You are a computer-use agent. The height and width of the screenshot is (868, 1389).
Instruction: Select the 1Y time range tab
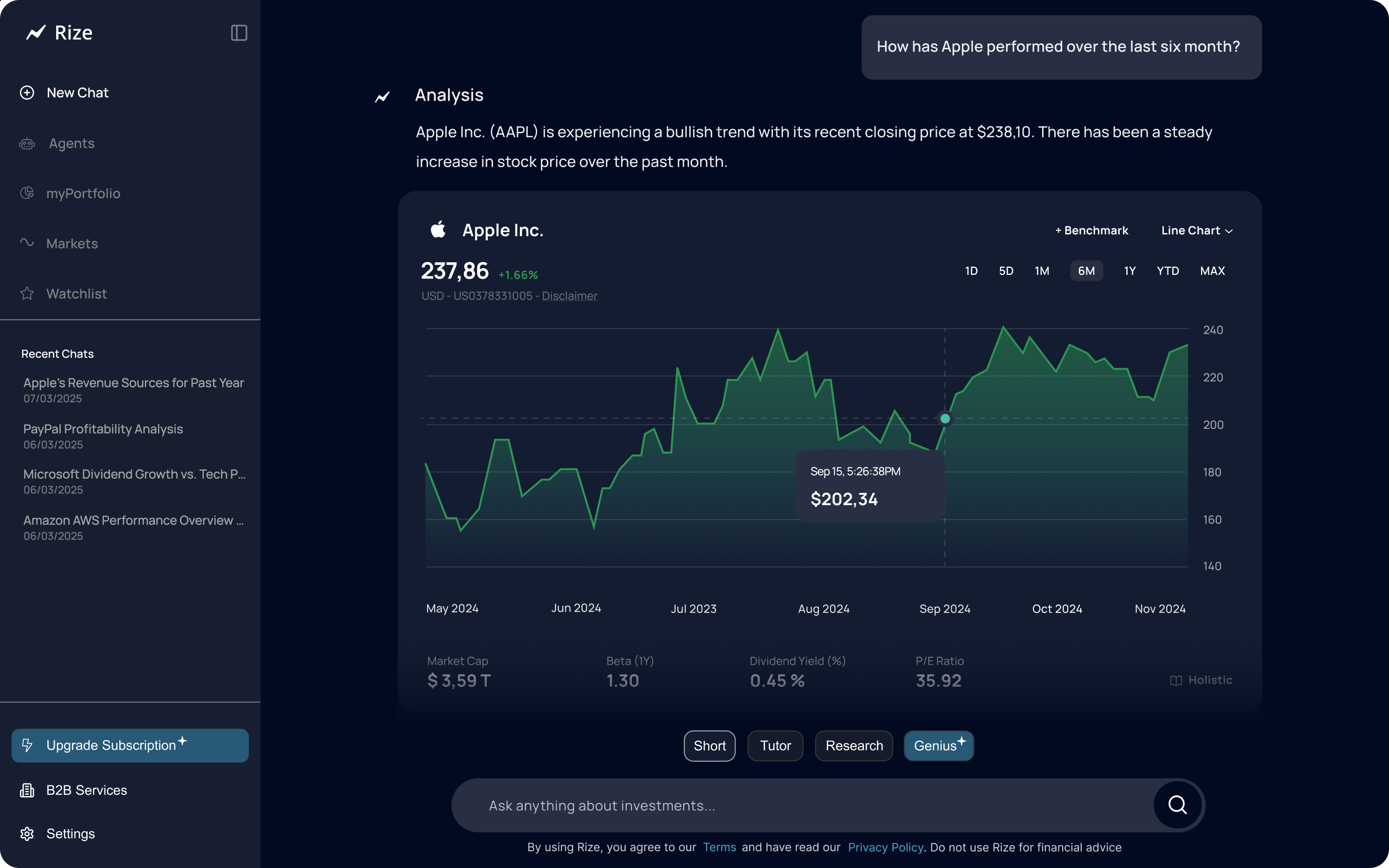1128,270
